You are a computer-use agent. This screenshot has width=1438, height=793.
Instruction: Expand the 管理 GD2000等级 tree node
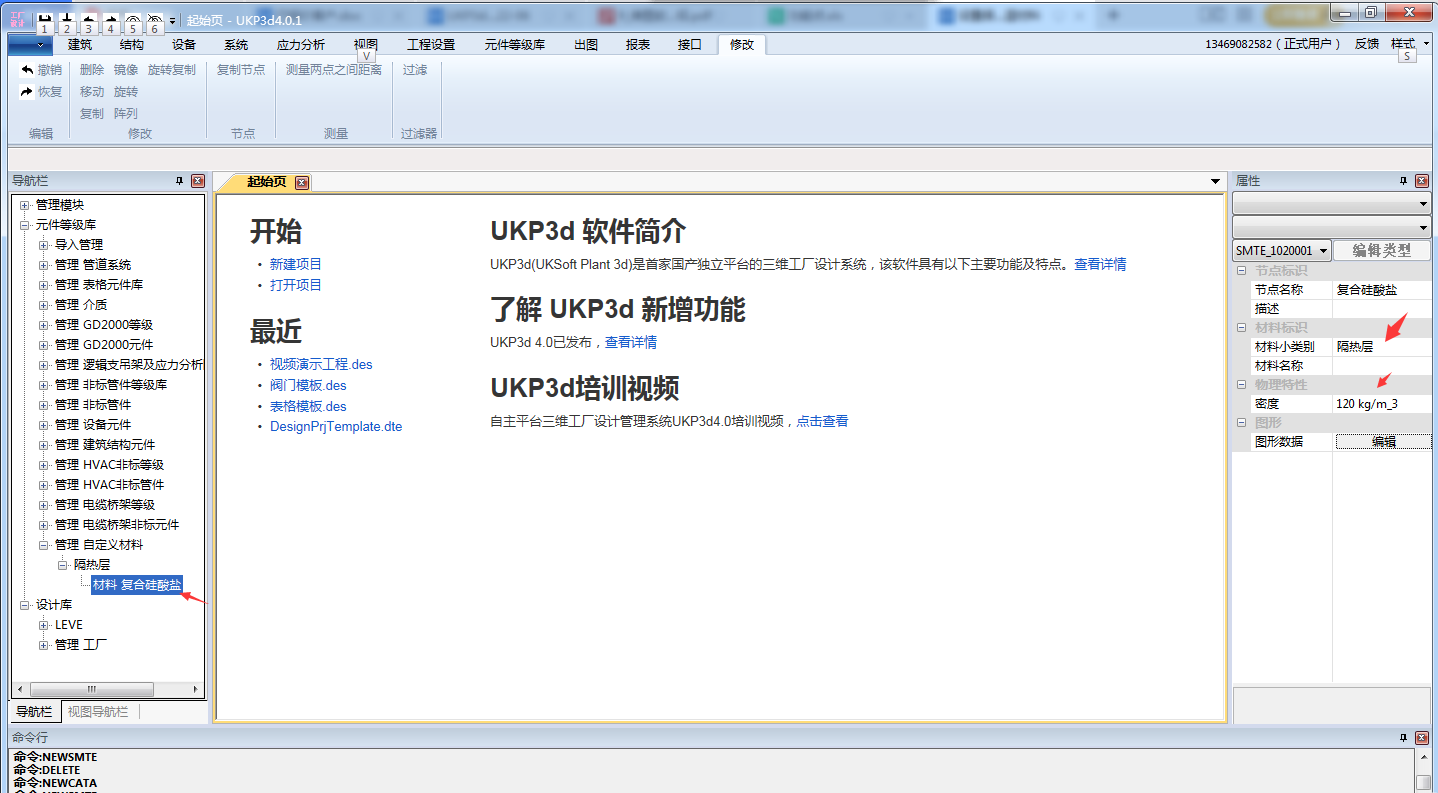click(x=43, y=325)
